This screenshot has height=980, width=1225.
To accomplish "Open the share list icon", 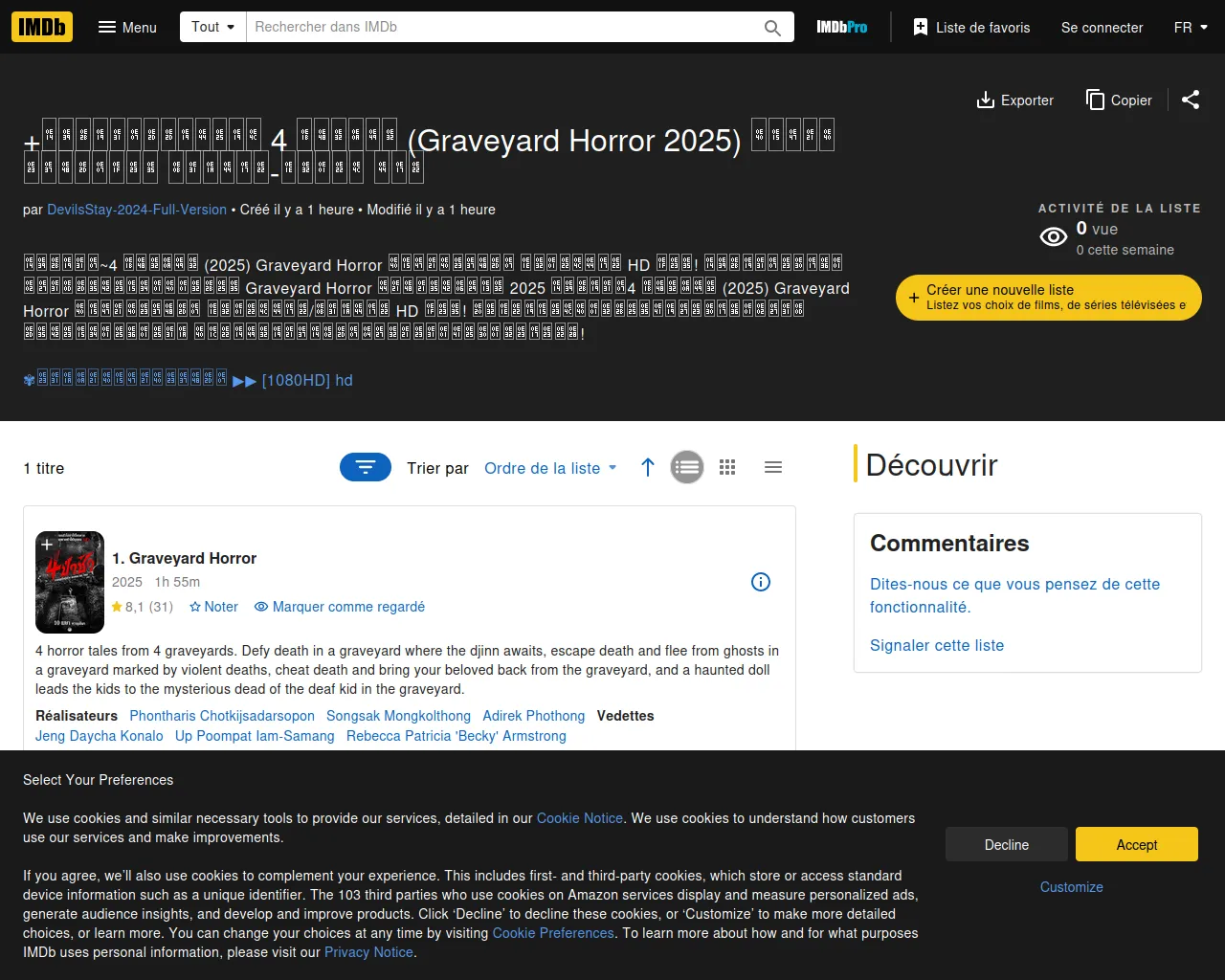I will (x=1191, y=100).
